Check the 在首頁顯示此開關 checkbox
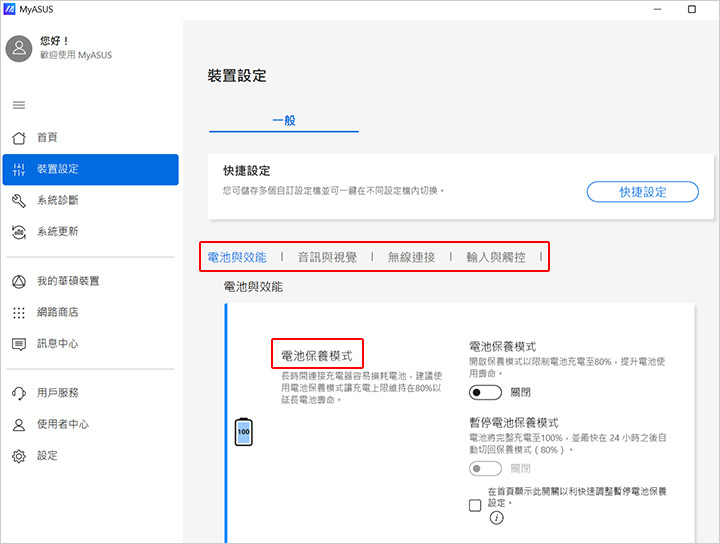Image resolution: width=720 pixels, height=544 pixels. [475, 505]
